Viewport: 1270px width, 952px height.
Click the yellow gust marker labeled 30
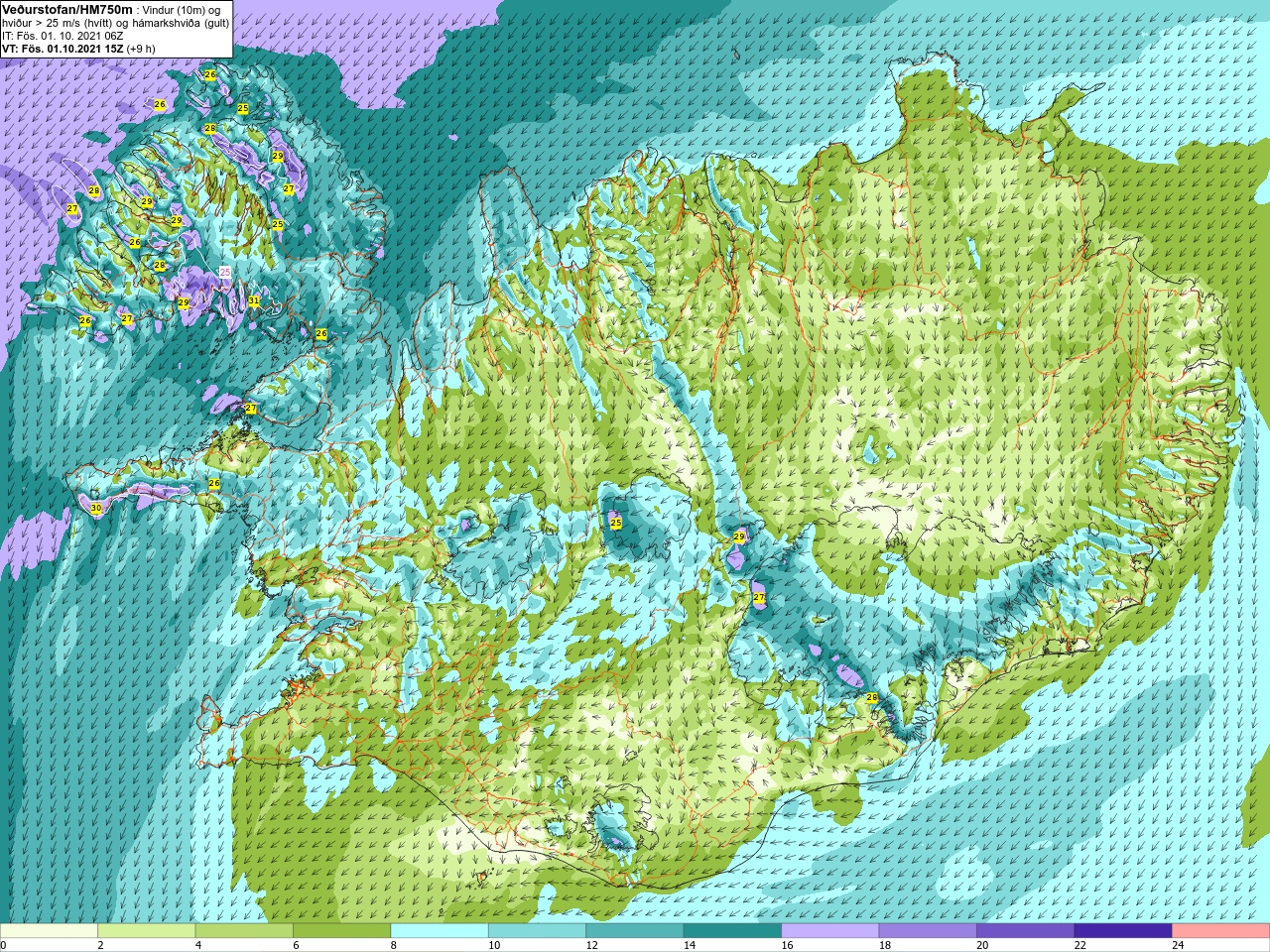(x=95, y=508)
